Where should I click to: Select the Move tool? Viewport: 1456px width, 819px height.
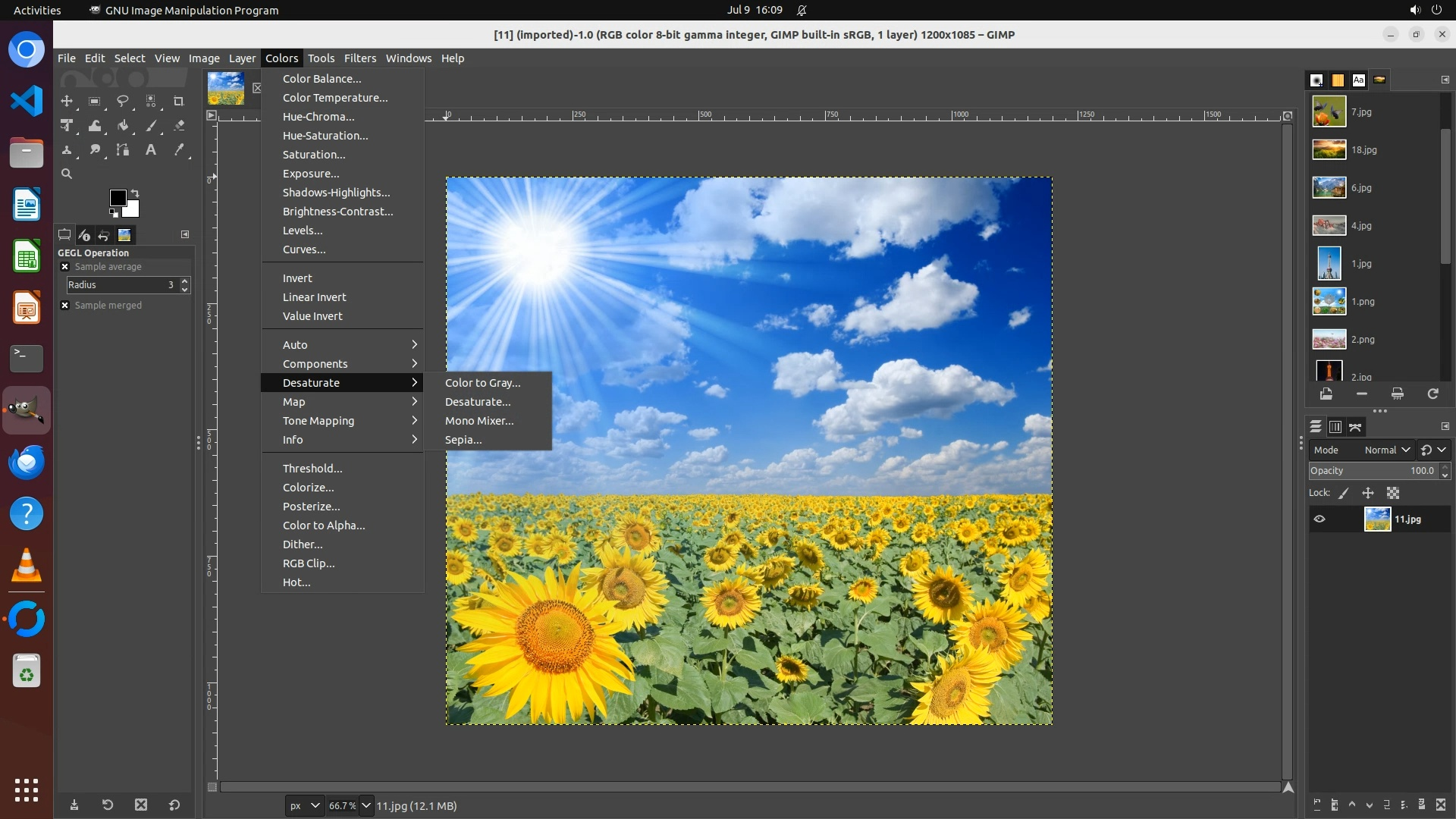[x=67, y=101]
